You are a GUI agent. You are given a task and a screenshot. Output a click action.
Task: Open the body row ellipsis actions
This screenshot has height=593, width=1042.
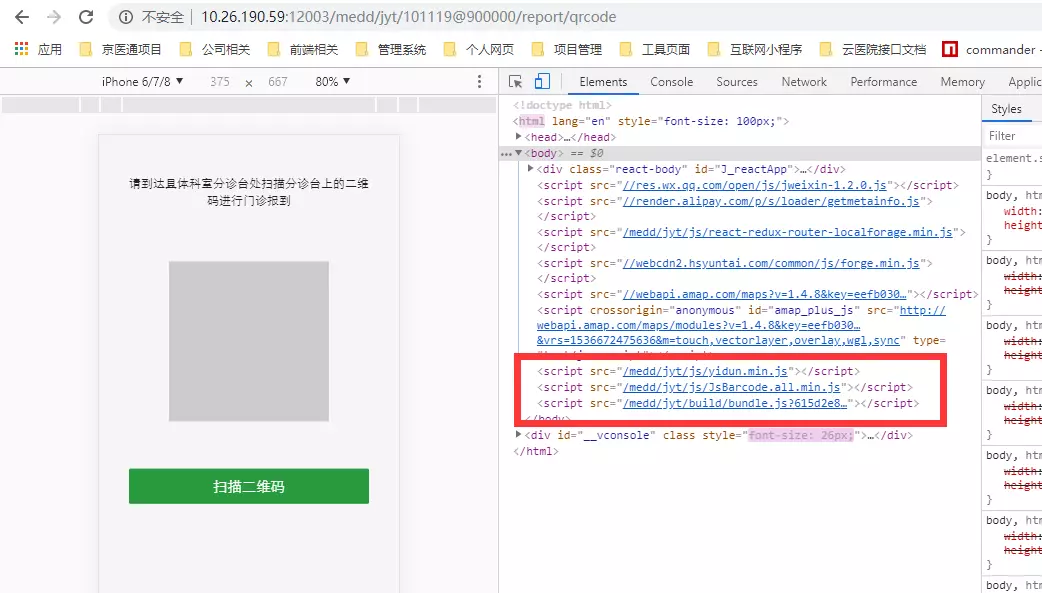pyautogui.click(x=506, y=154)
